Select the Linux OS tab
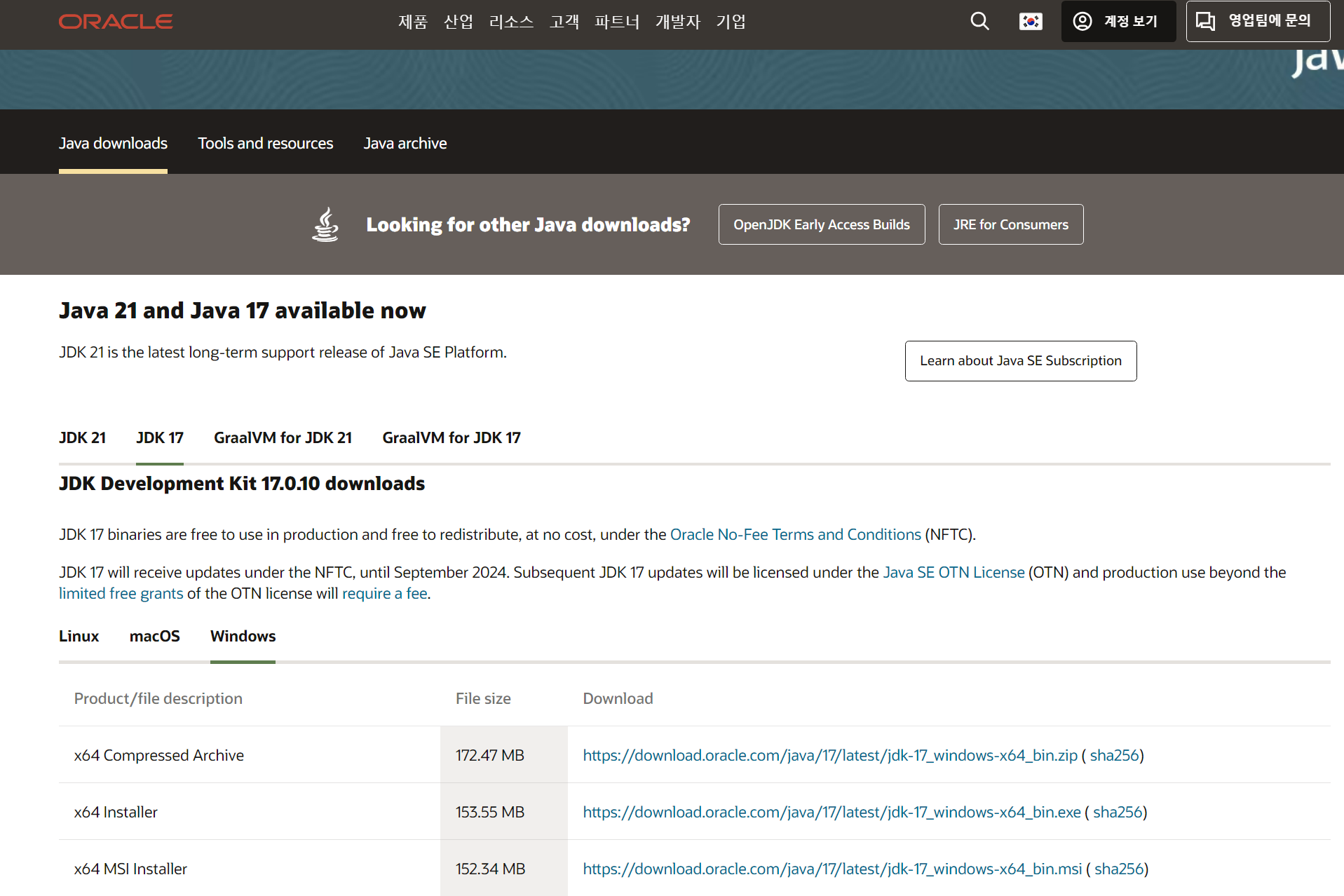This screenshot has height=896, width=1344. [79, 636]
